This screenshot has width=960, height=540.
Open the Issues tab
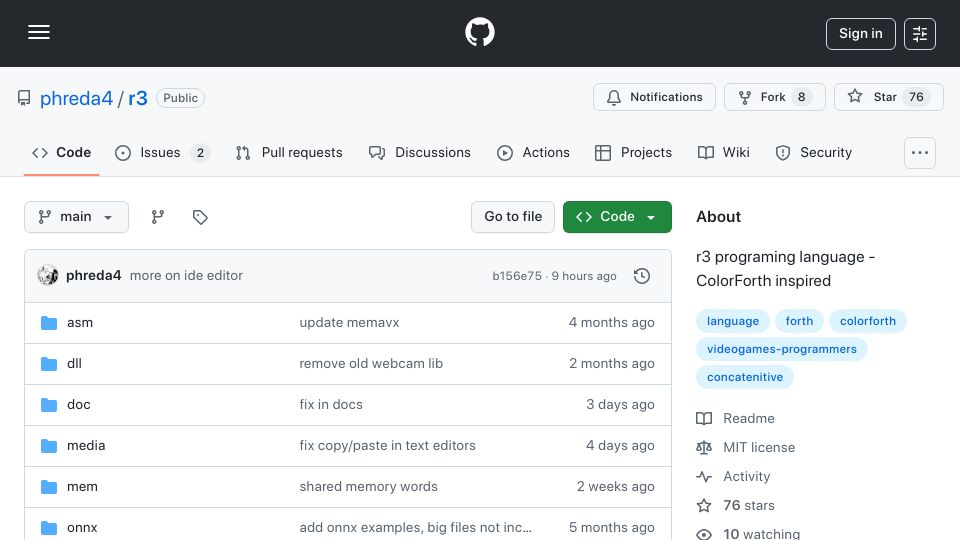click(x=162, y=152)
